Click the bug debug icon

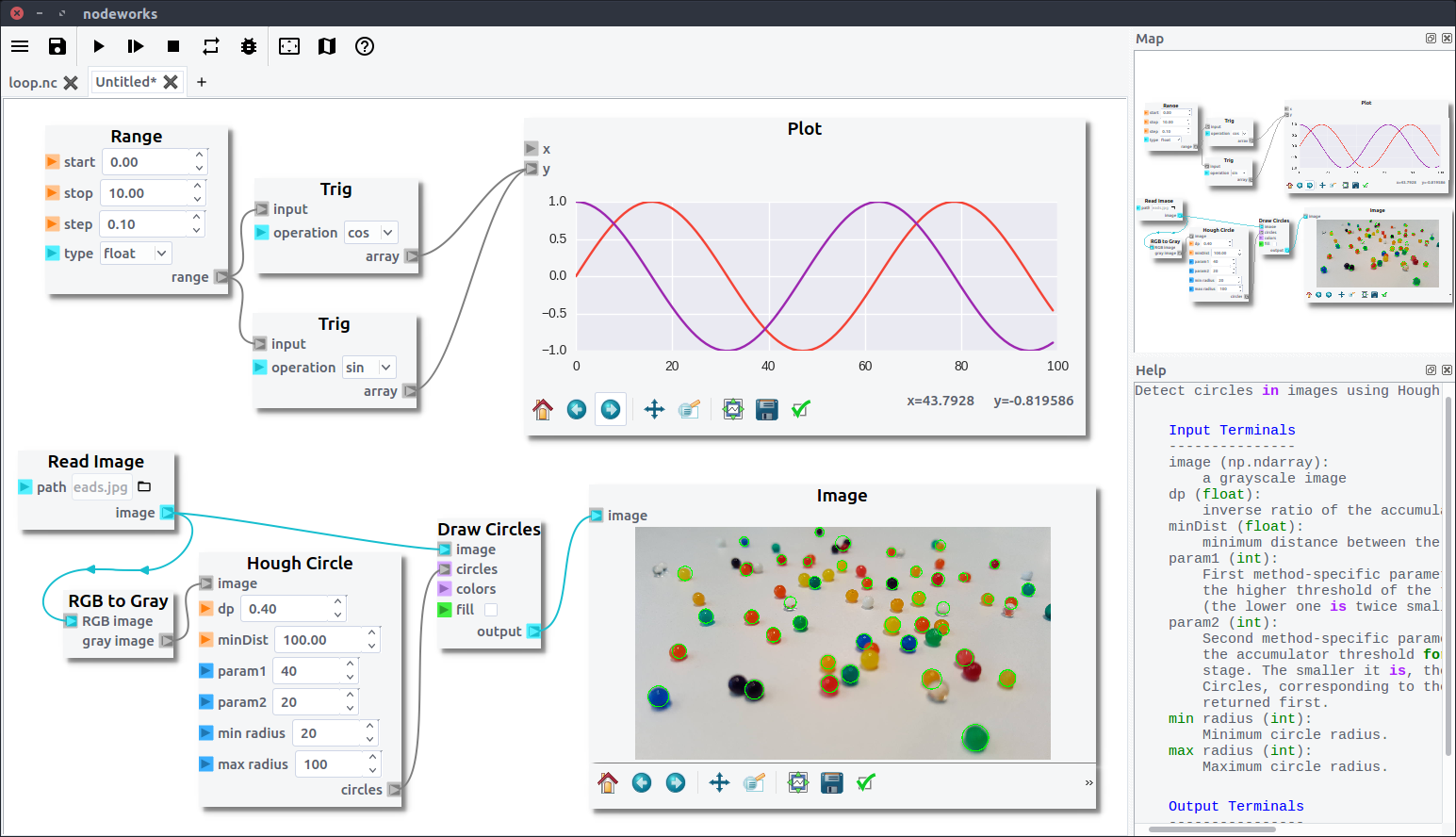pyautogui.click(x=249, y=46)
